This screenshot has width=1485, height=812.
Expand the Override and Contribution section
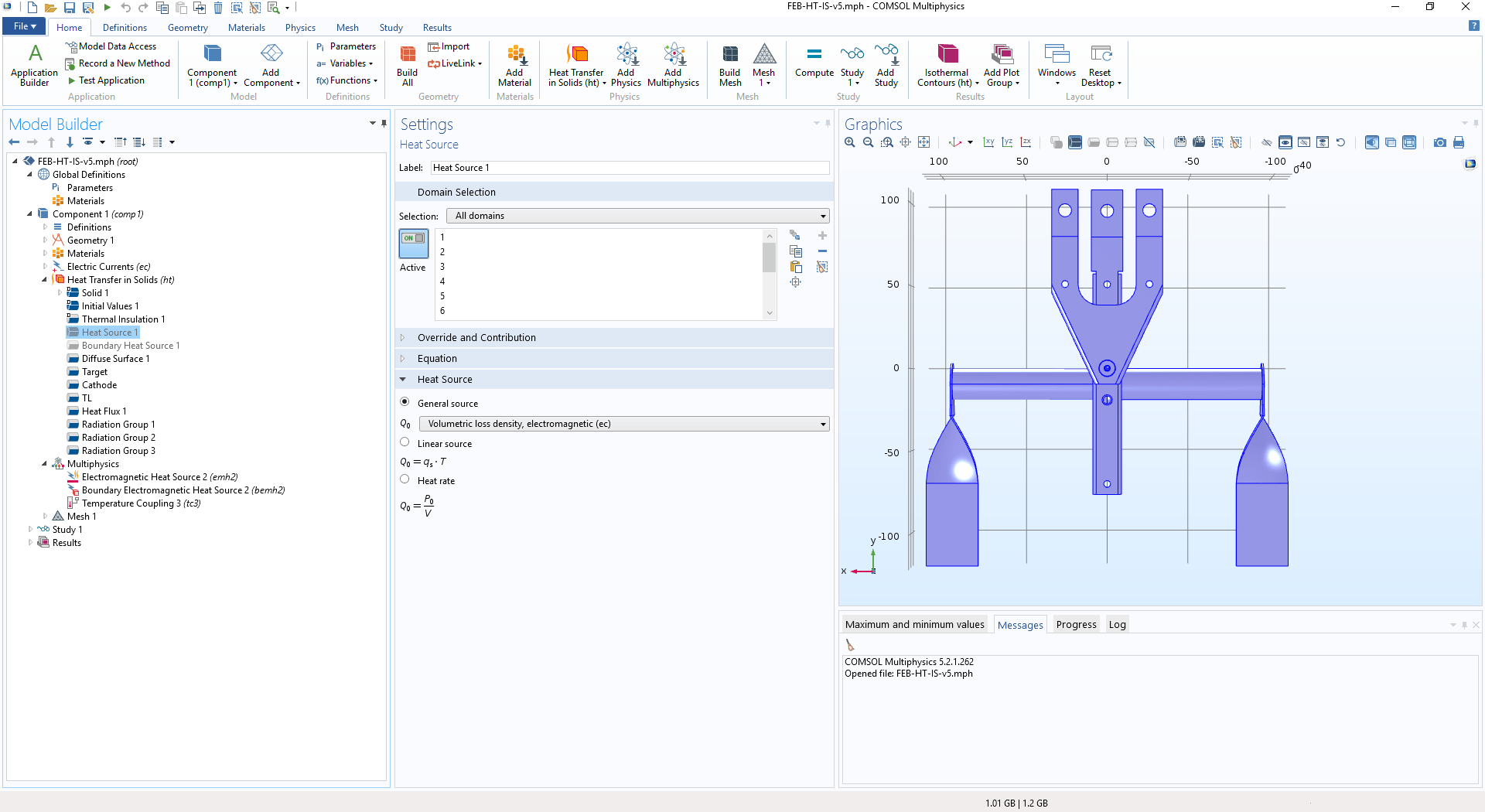(x=403, y=338)
